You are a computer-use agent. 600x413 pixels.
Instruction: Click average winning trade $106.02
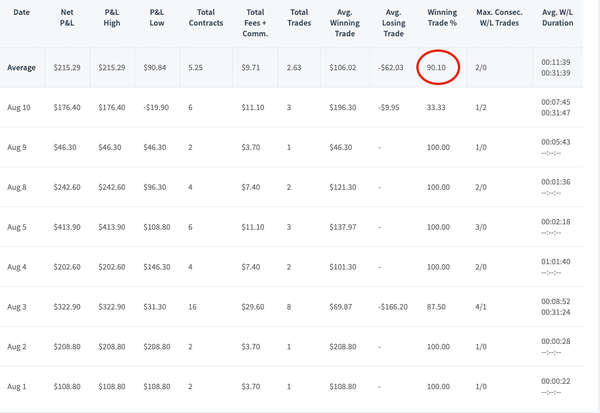click(x=343, y=68)
